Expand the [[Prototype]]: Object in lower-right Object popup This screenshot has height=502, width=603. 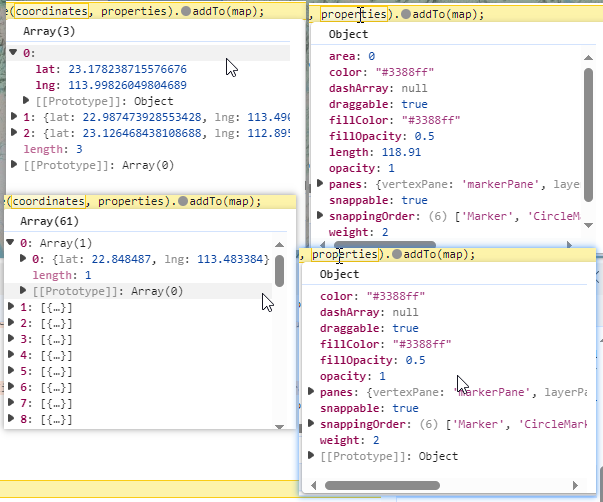point(312,456)
